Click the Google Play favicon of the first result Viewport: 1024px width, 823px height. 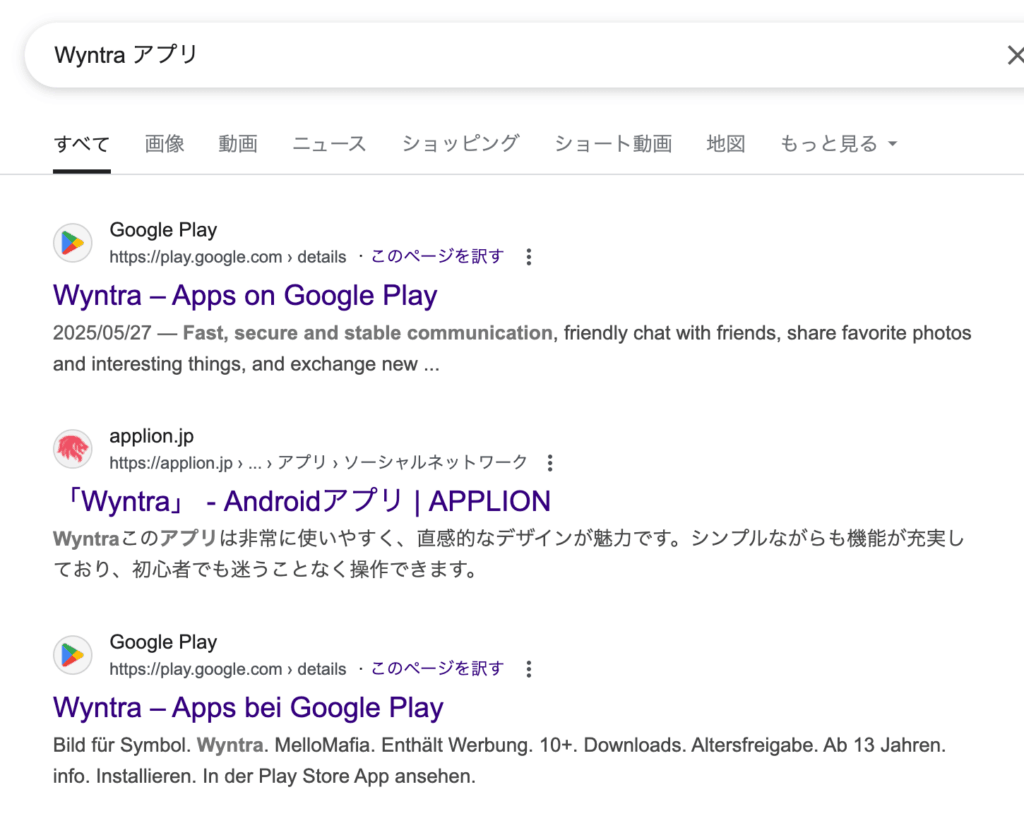click(72, 243)
